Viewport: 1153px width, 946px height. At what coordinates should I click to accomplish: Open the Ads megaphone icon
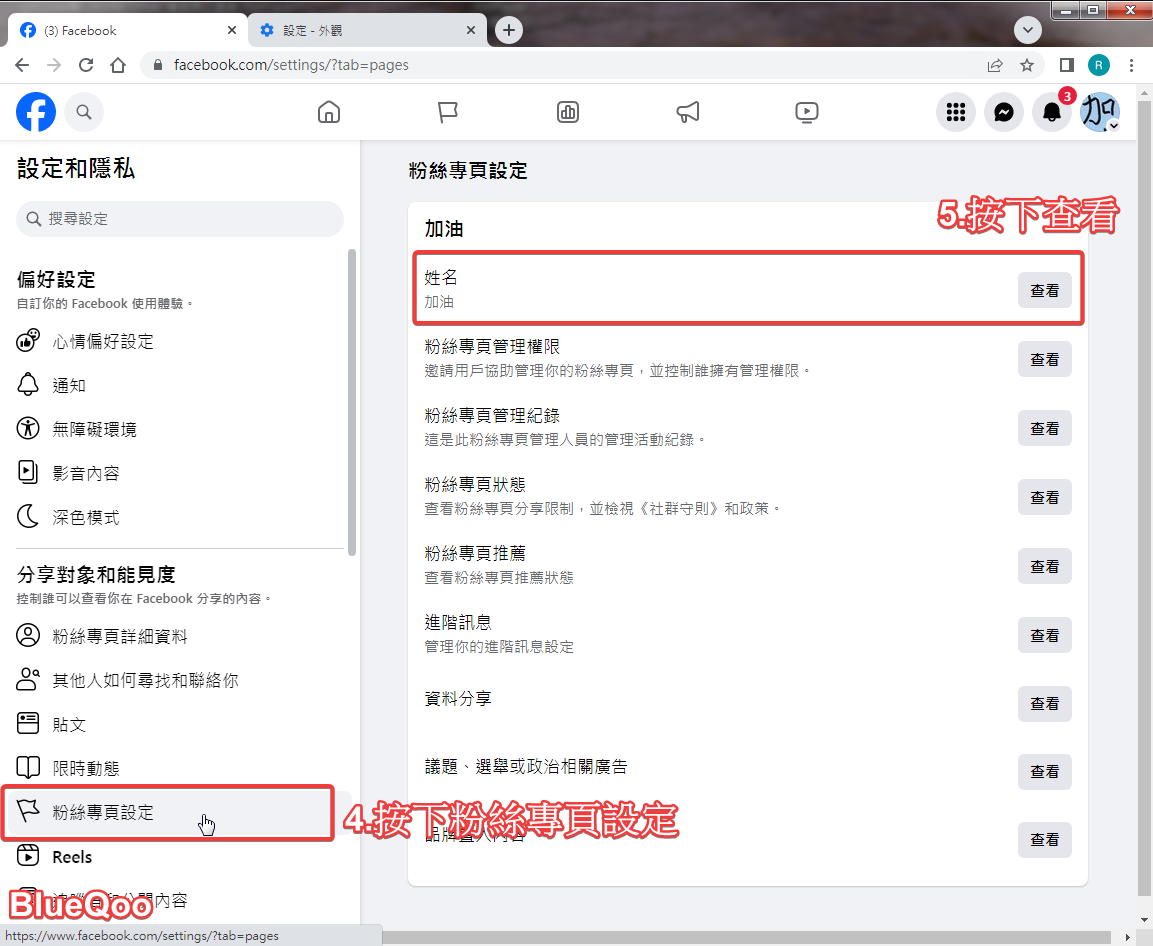coord(688,112)
